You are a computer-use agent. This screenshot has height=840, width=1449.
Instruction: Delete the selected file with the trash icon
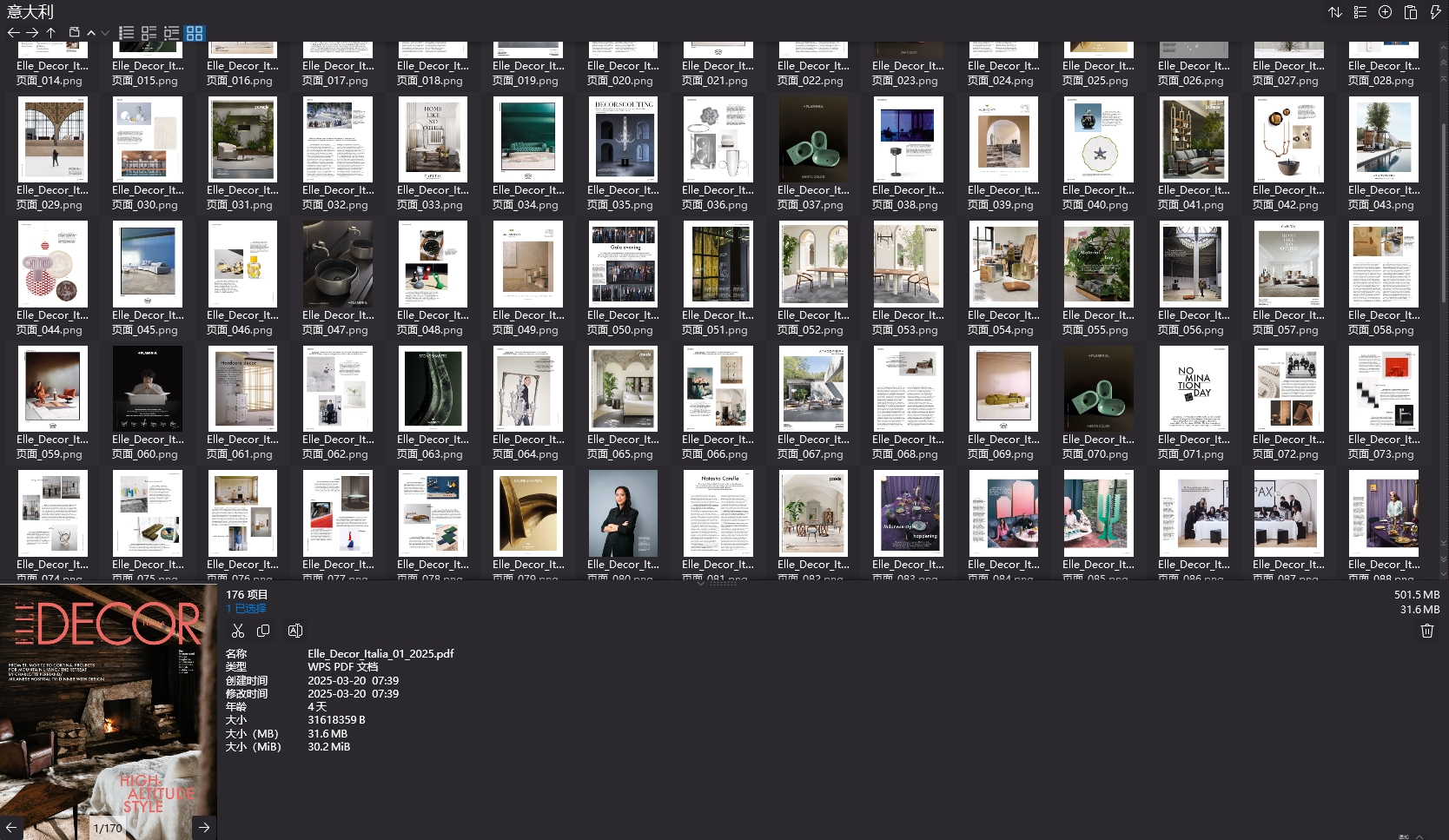(x=1426, y=631)
